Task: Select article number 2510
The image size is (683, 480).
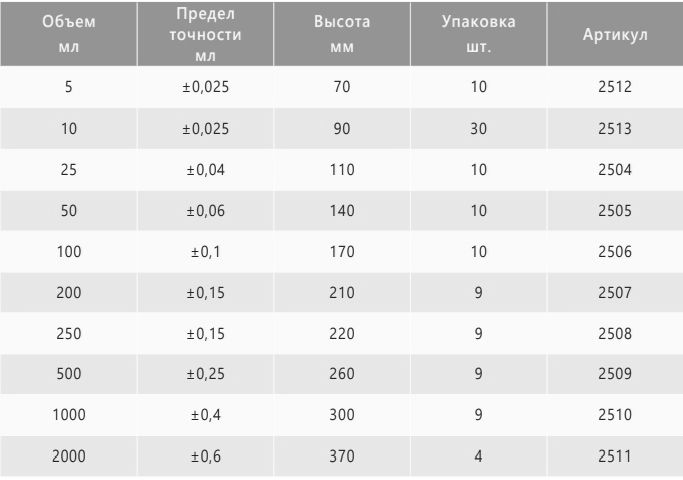Action: [615, 415]
